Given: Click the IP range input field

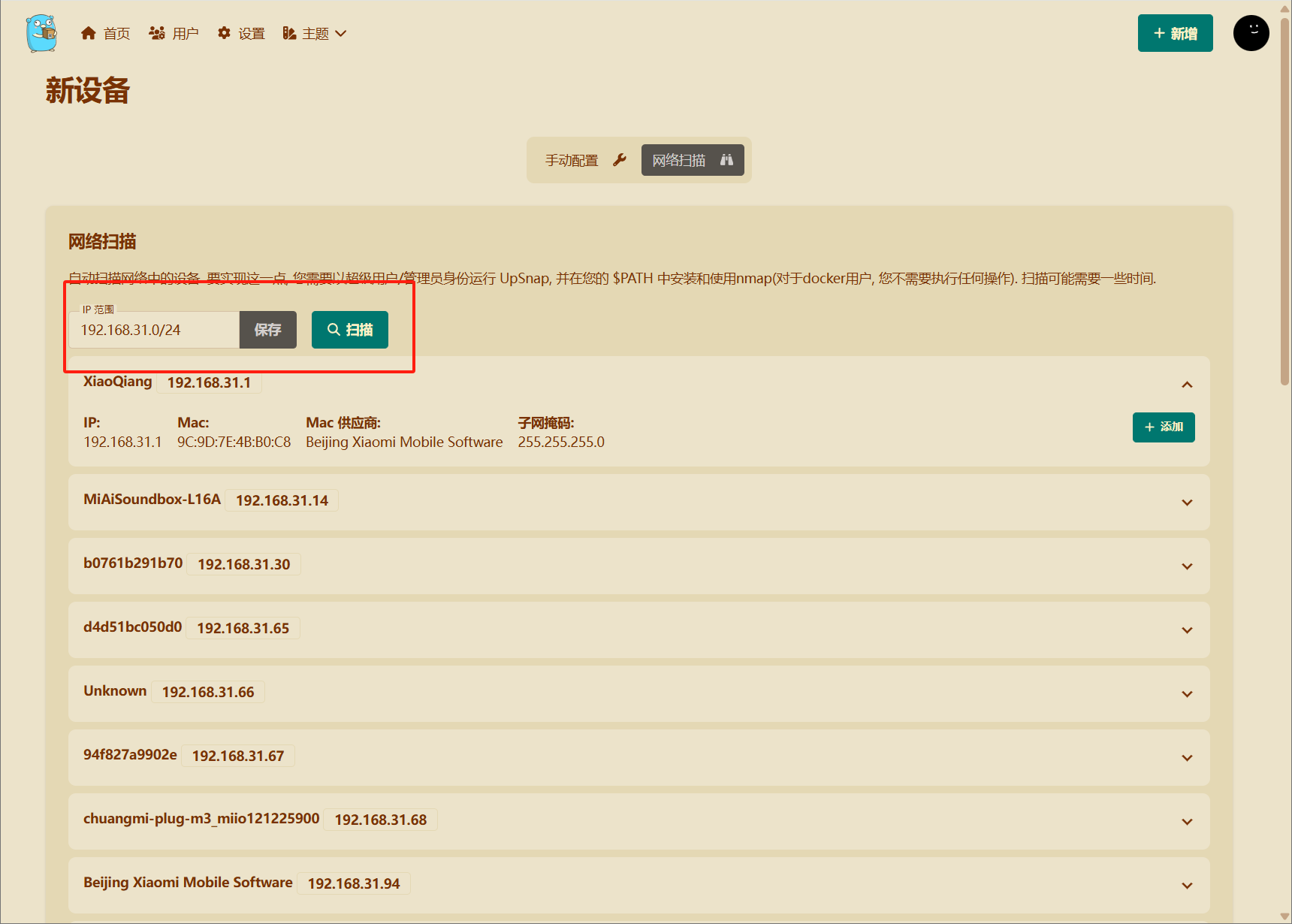Looking at the screenshot, I should pos(154,331).
